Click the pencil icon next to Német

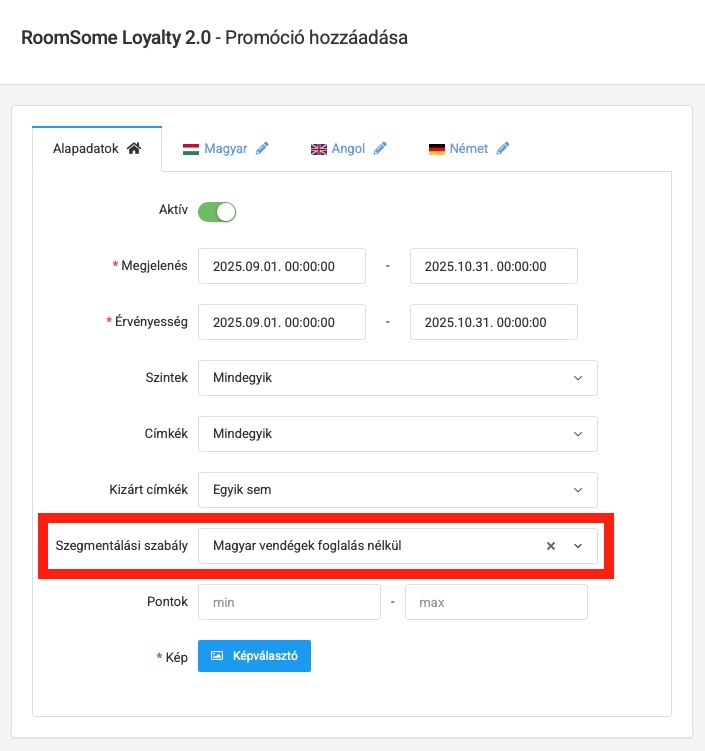coord(503,148)
